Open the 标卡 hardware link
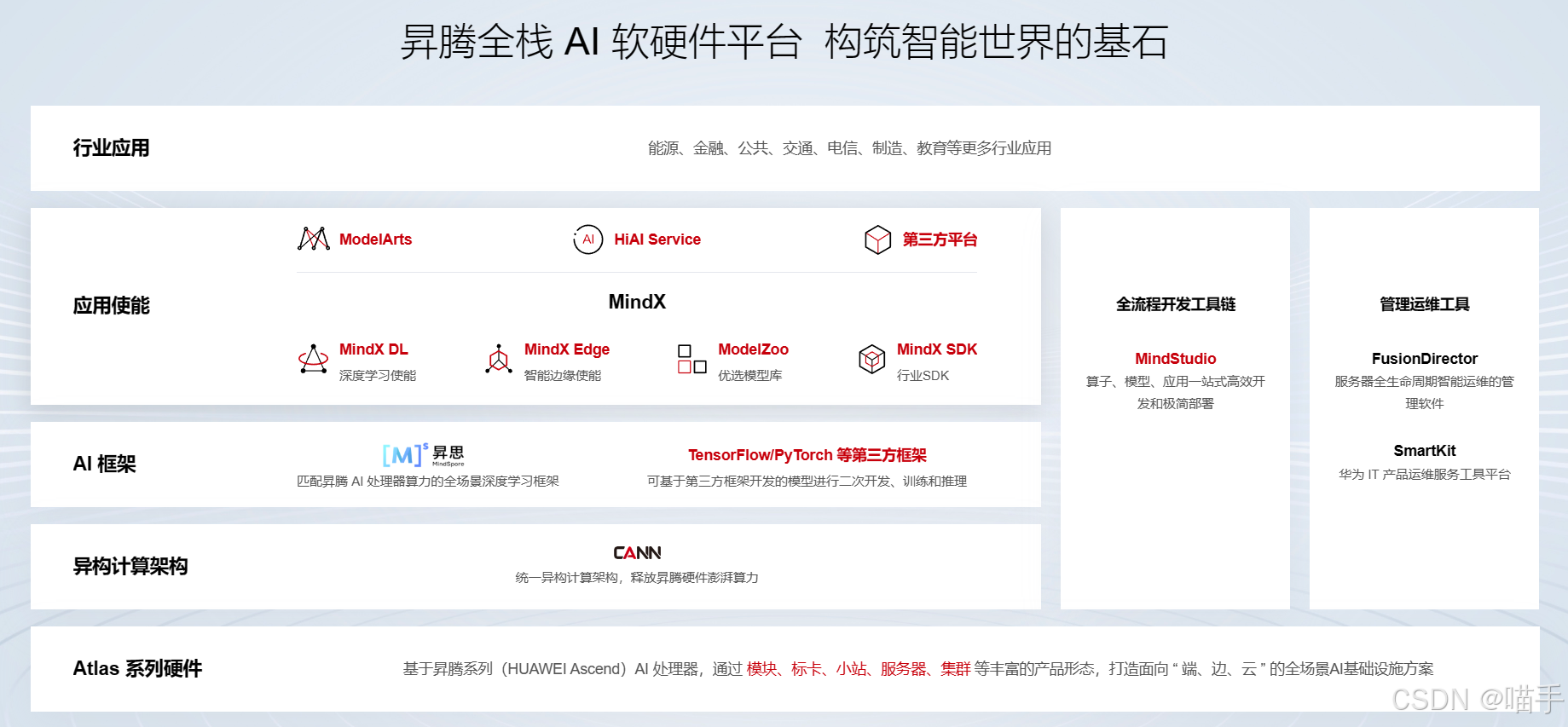Screen dimensions: 1568x727 [x=807, y=669]
